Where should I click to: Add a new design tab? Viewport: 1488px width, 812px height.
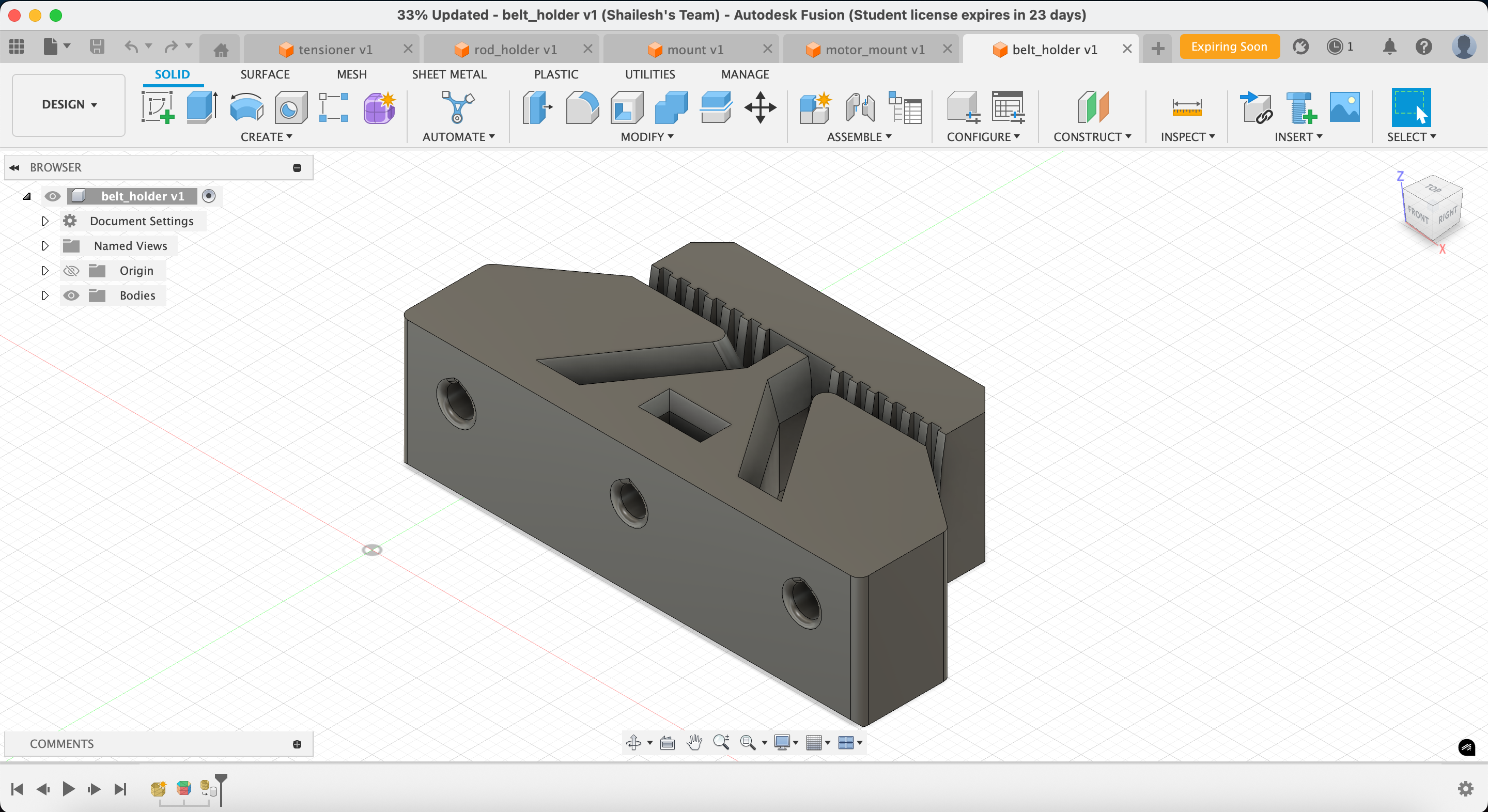(x=1157, y=49)
